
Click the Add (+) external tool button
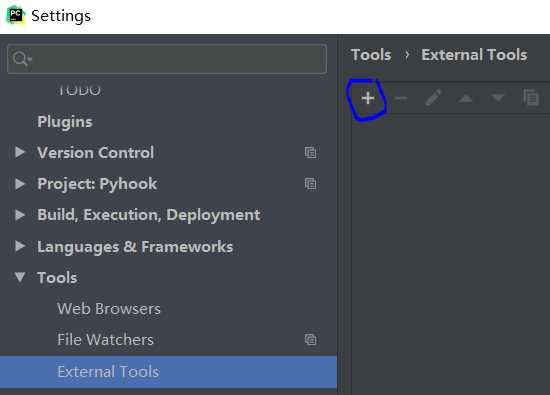tap(368, 98)
